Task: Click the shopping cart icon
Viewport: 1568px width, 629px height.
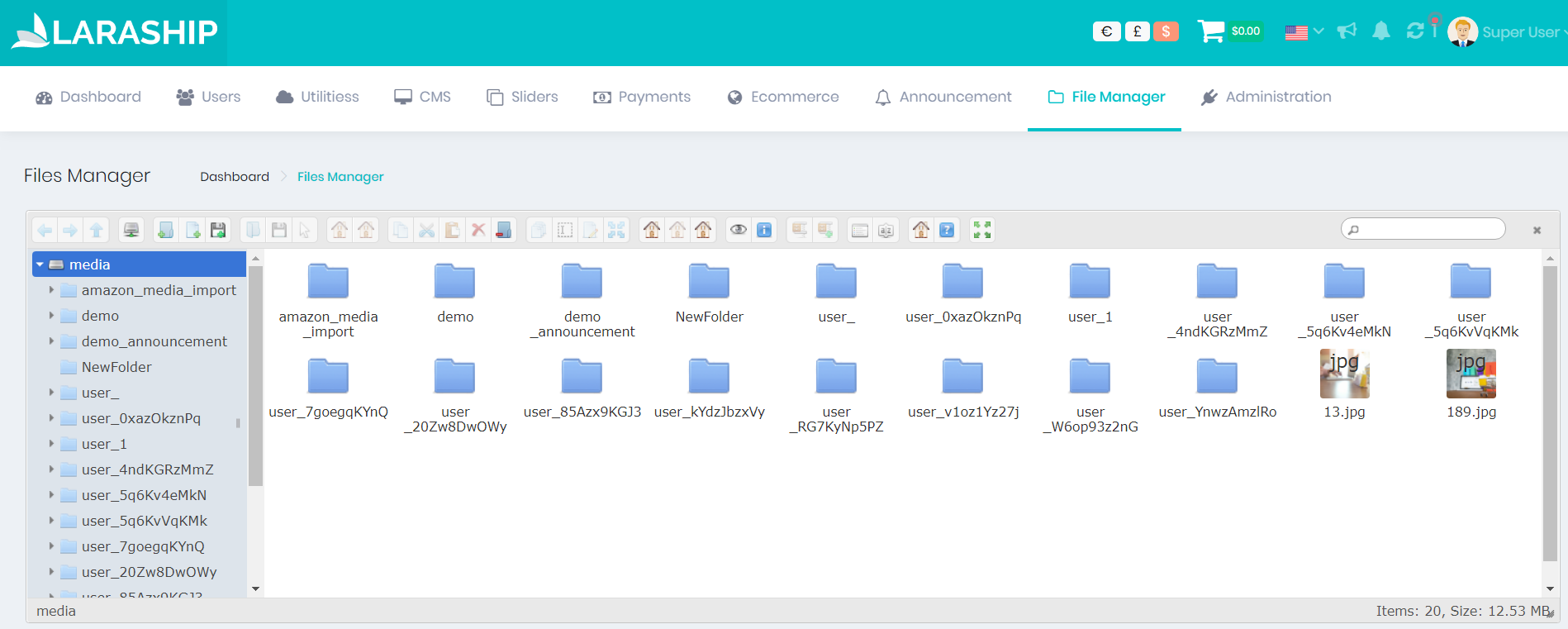Action: tap(1210, 31)
